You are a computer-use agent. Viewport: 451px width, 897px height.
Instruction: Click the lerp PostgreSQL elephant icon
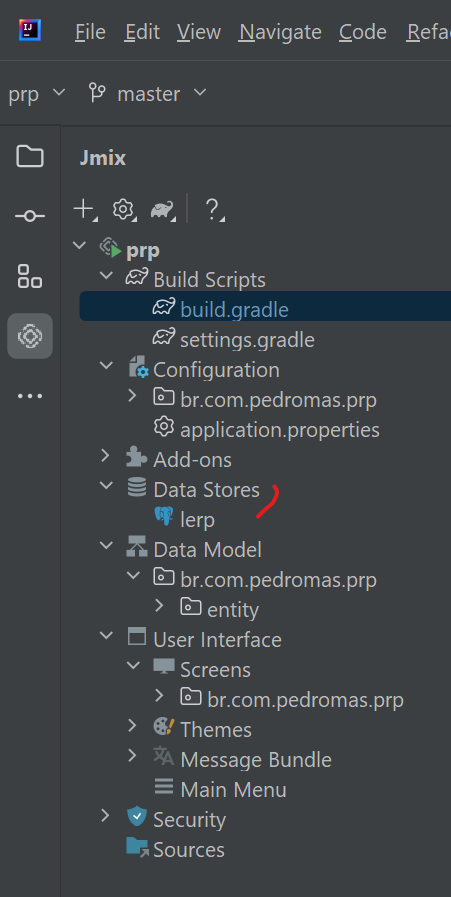(164, 517)
